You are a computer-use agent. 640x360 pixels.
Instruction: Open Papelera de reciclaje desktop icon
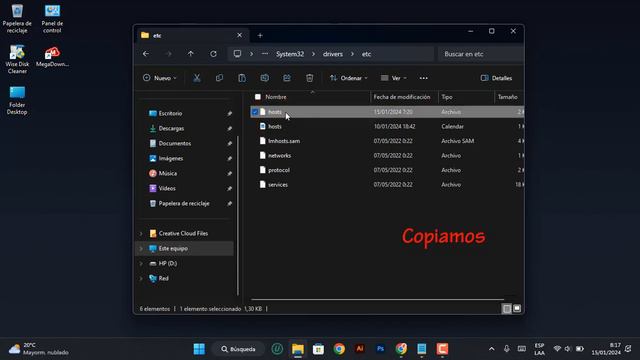coord(17,18)
